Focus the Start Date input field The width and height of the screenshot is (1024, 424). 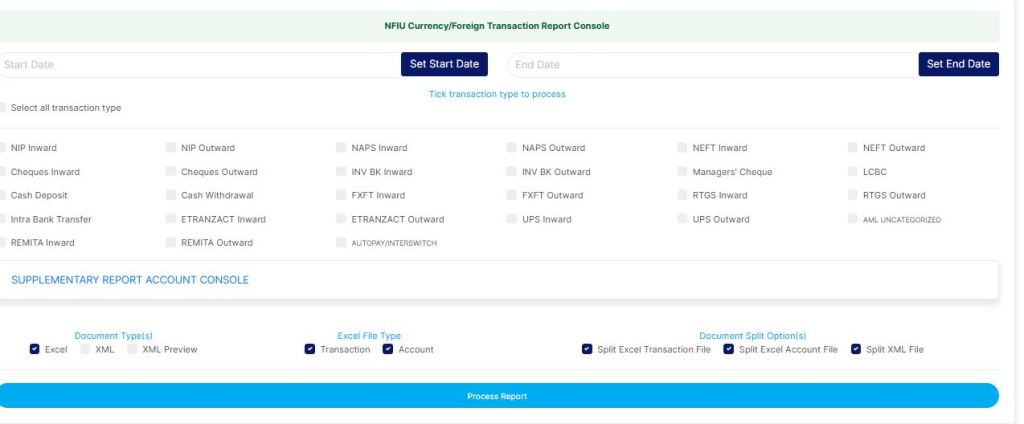(198, 65)
